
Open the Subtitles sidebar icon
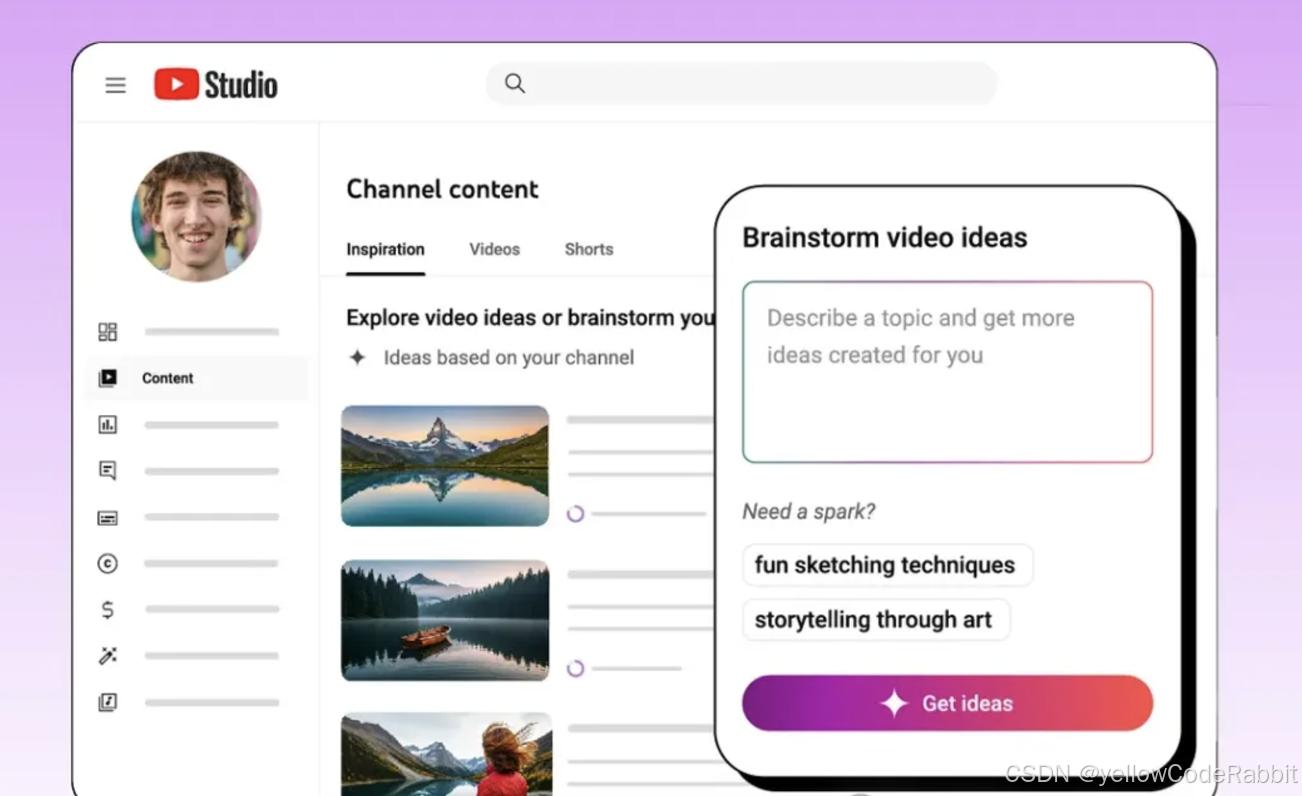click(107, 518)
